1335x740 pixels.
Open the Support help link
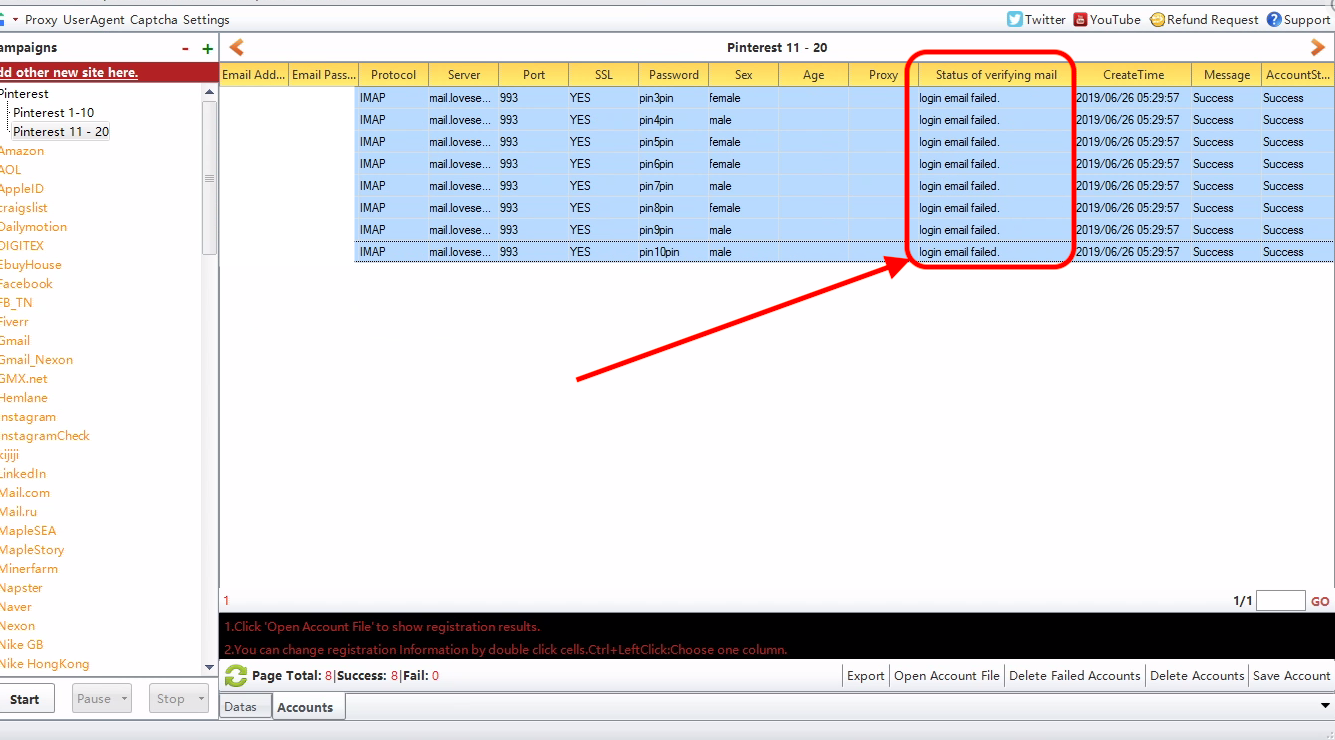(x=1274, y=19)
